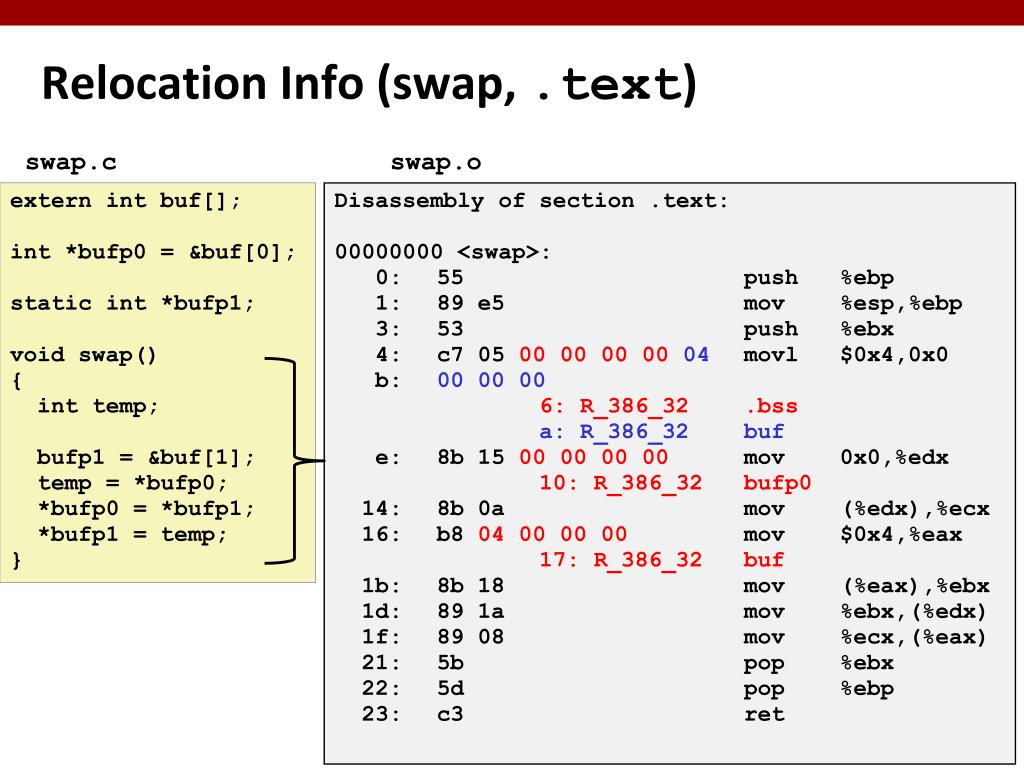Select the "movl $0x4,0x0" instruction
Viewport: 1024px width, 768px height.
(846, 355)
